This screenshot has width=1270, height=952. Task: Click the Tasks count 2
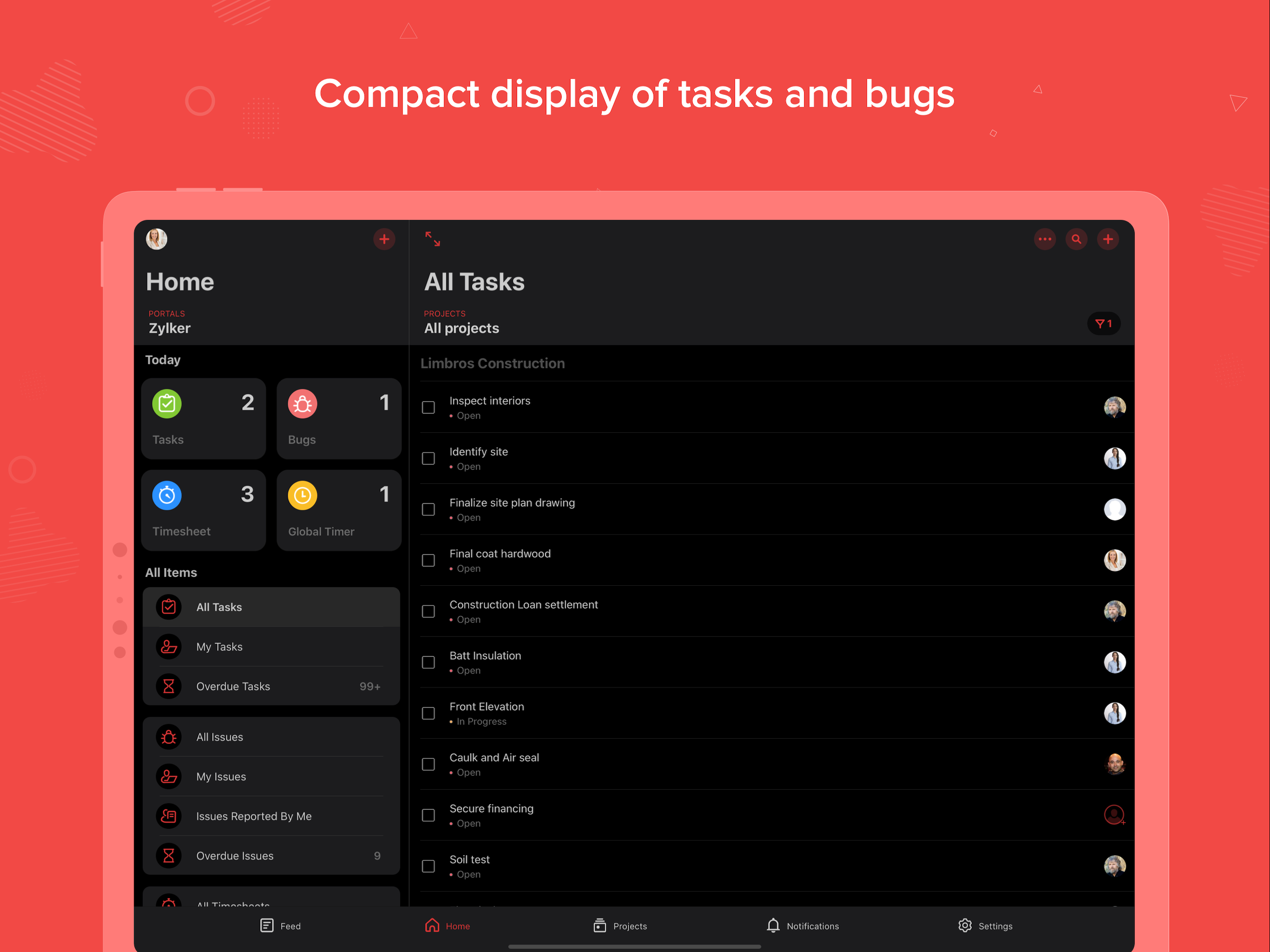(x=247, y=403)
